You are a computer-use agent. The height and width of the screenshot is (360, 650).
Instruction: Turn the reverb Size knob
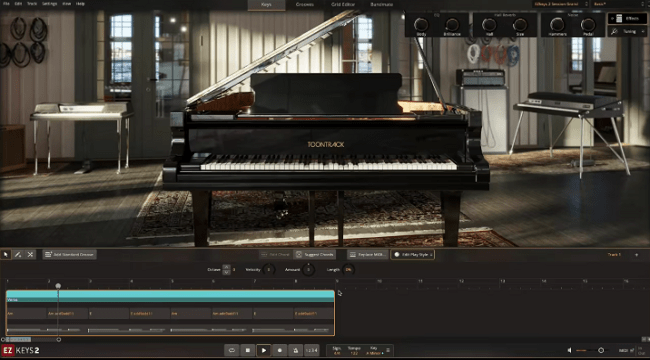tap(520, 24)
